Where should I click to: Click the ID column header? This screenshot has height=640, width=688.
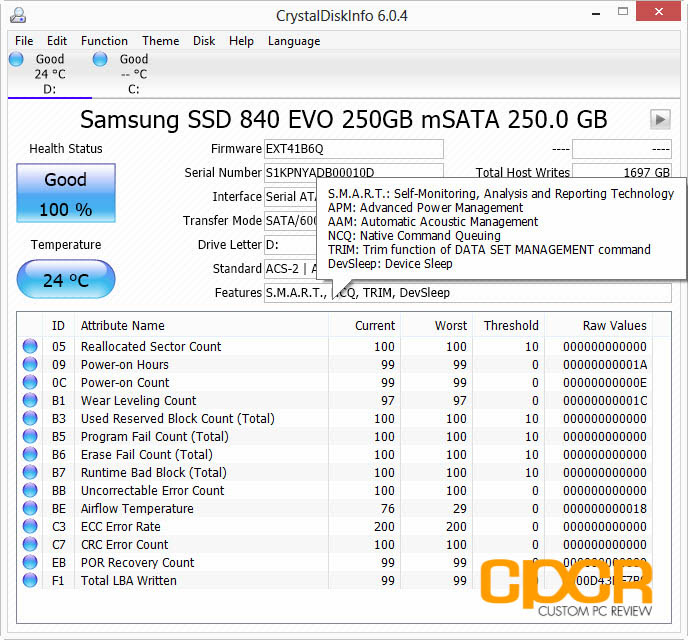(58, 325)
